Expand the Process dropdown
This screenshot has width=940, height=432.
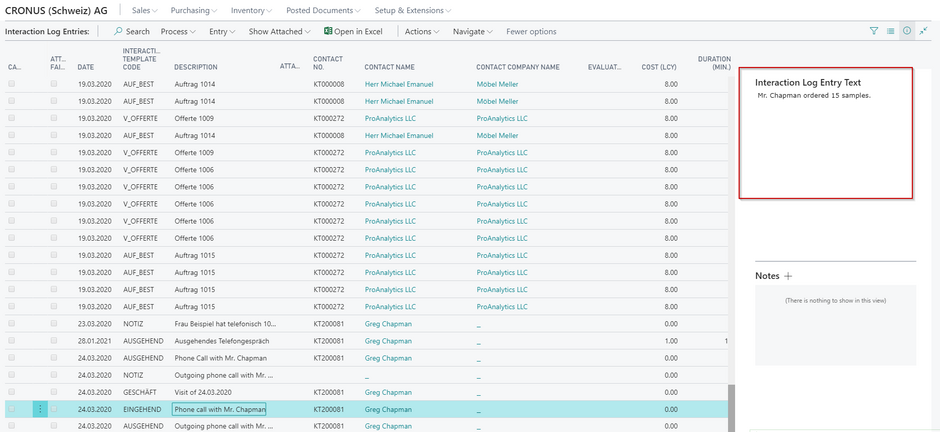[179, 32]
